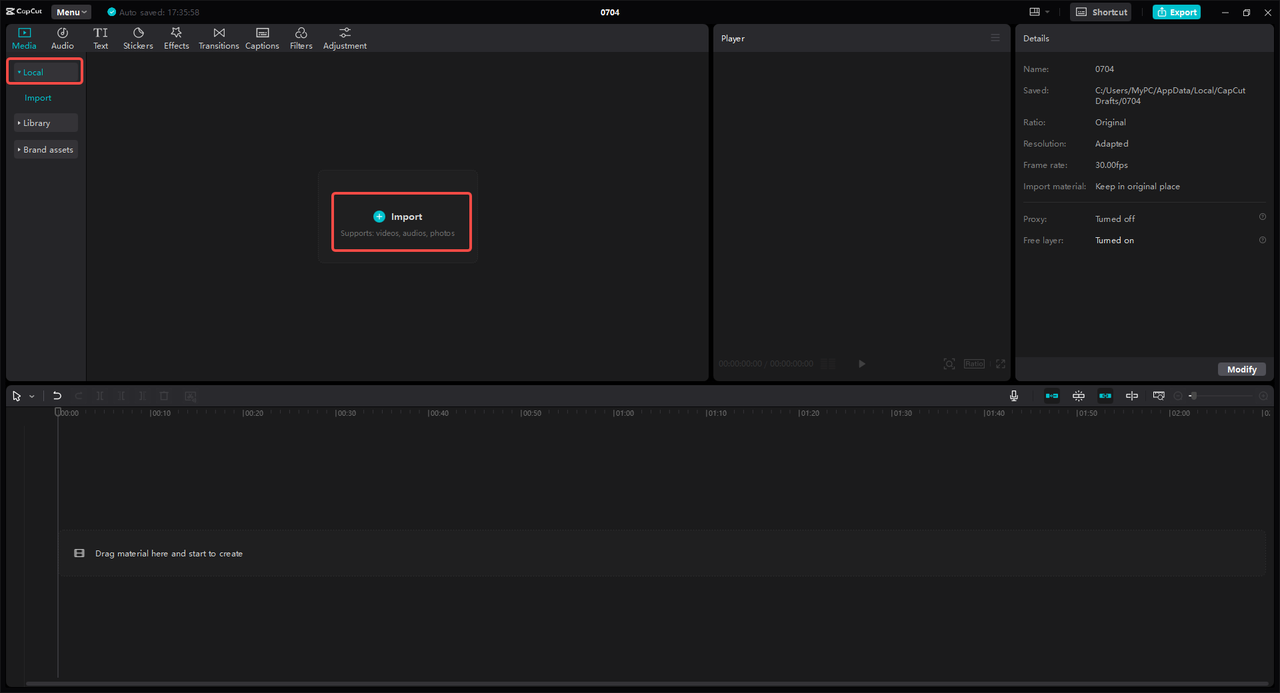1280x693 pixels.
Task: Click the delete-right trim icon
Action: pos(142,396)
